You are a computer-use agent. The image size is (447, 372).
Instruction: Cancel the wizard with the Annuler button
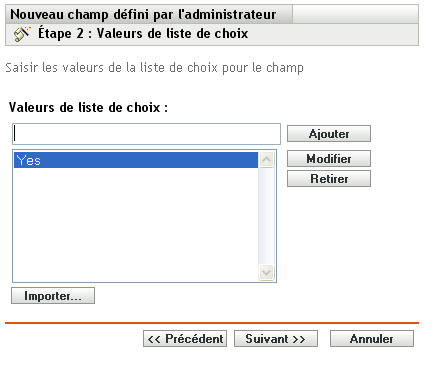click(x=372, y=339)
